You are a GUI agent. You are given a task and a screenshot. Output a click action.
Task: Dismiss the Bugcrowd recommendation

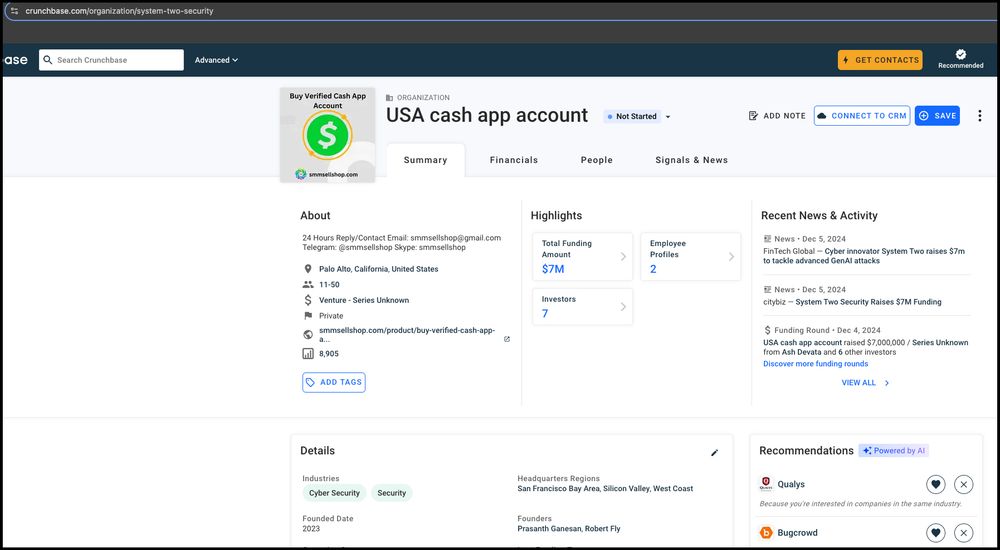[x=964, y=533]
